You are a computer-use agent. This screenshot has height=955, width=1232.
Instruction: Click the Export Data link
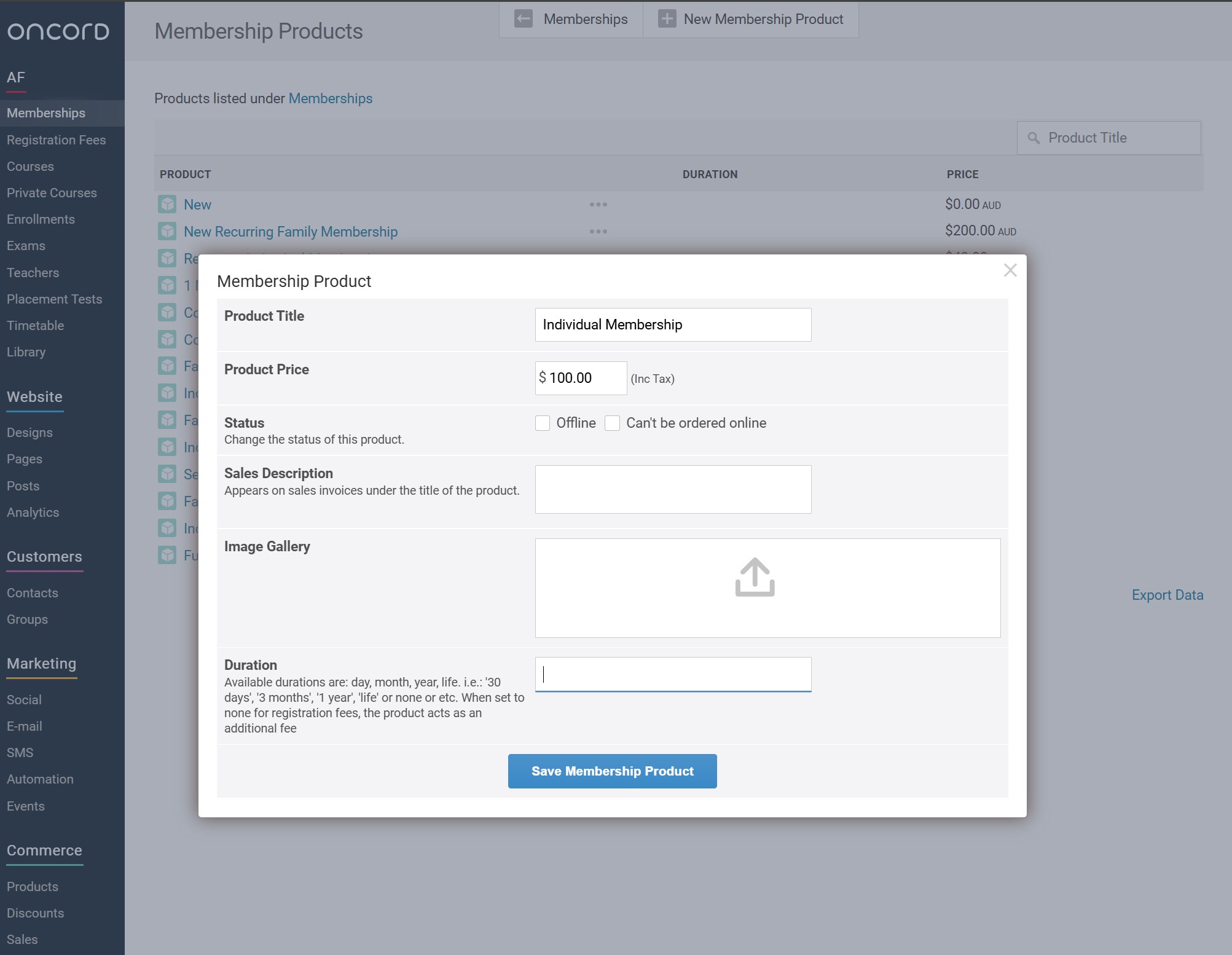[1167, 595]
